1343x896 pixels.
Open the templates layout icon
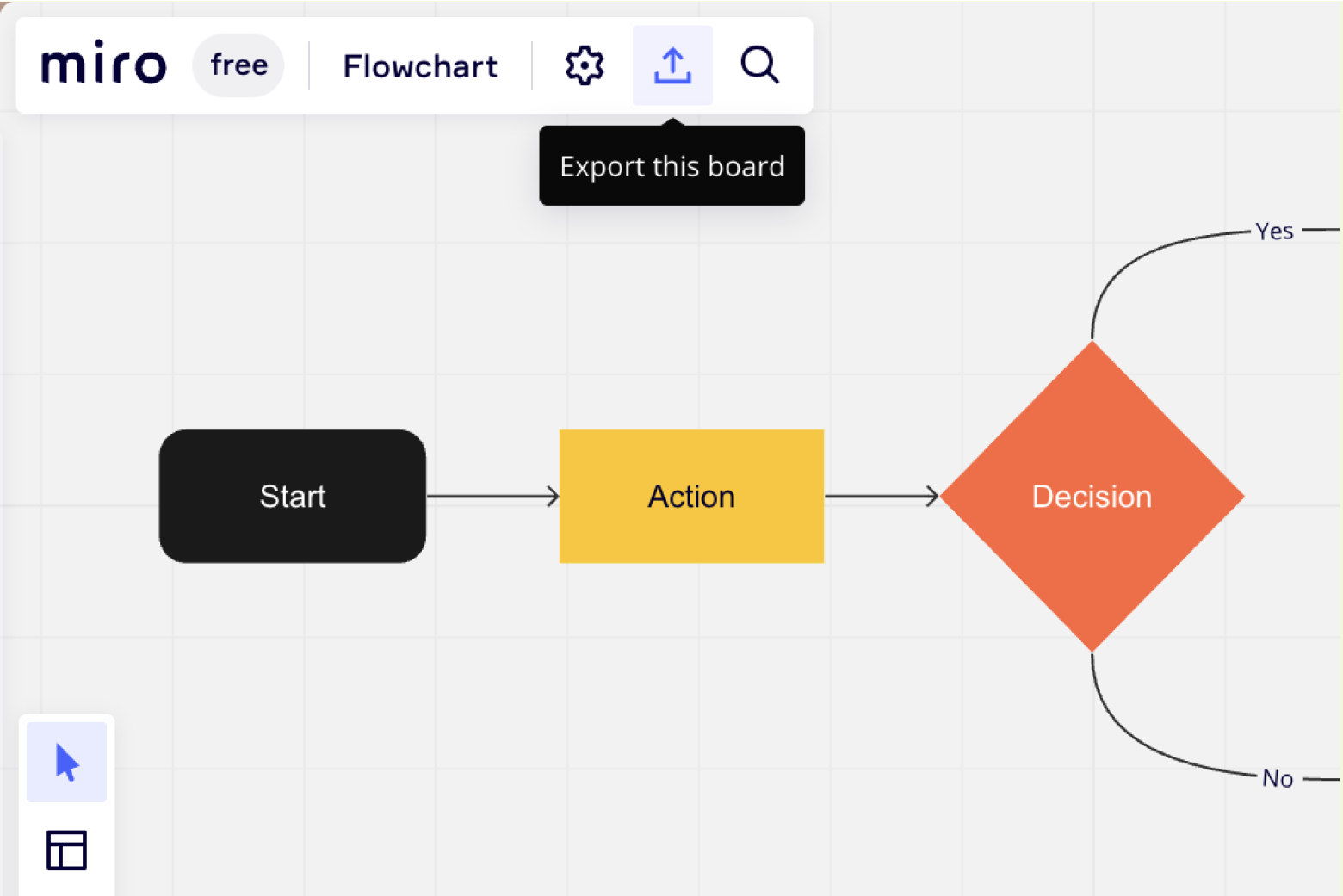(66, 850)
